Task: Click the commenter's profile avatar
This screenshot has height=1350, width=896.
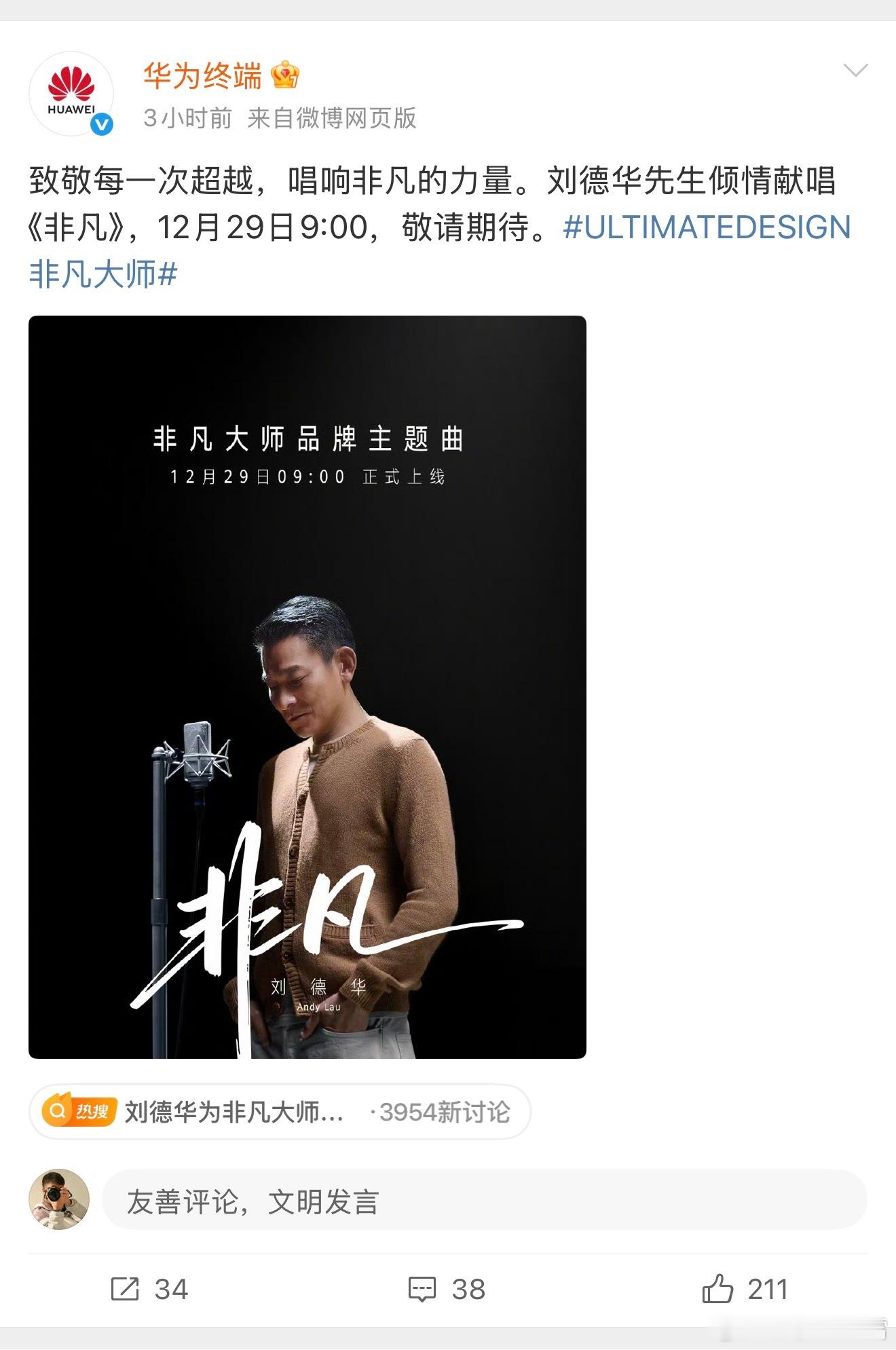Action: [x=59, y=1199]
